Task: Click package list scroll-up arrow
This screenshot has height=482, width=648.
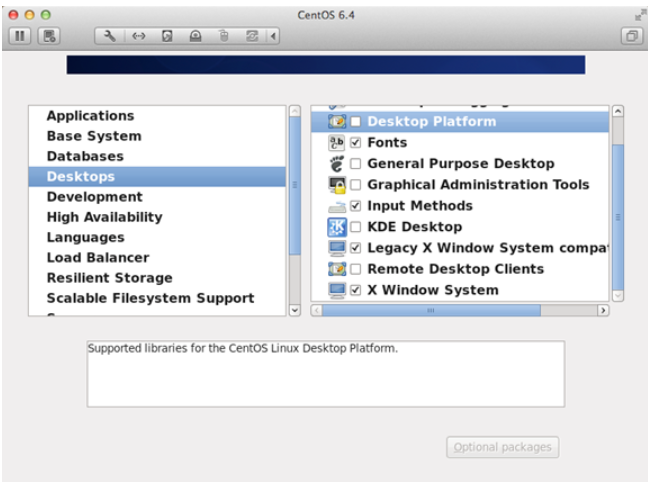Action: (x=618, y=111)
